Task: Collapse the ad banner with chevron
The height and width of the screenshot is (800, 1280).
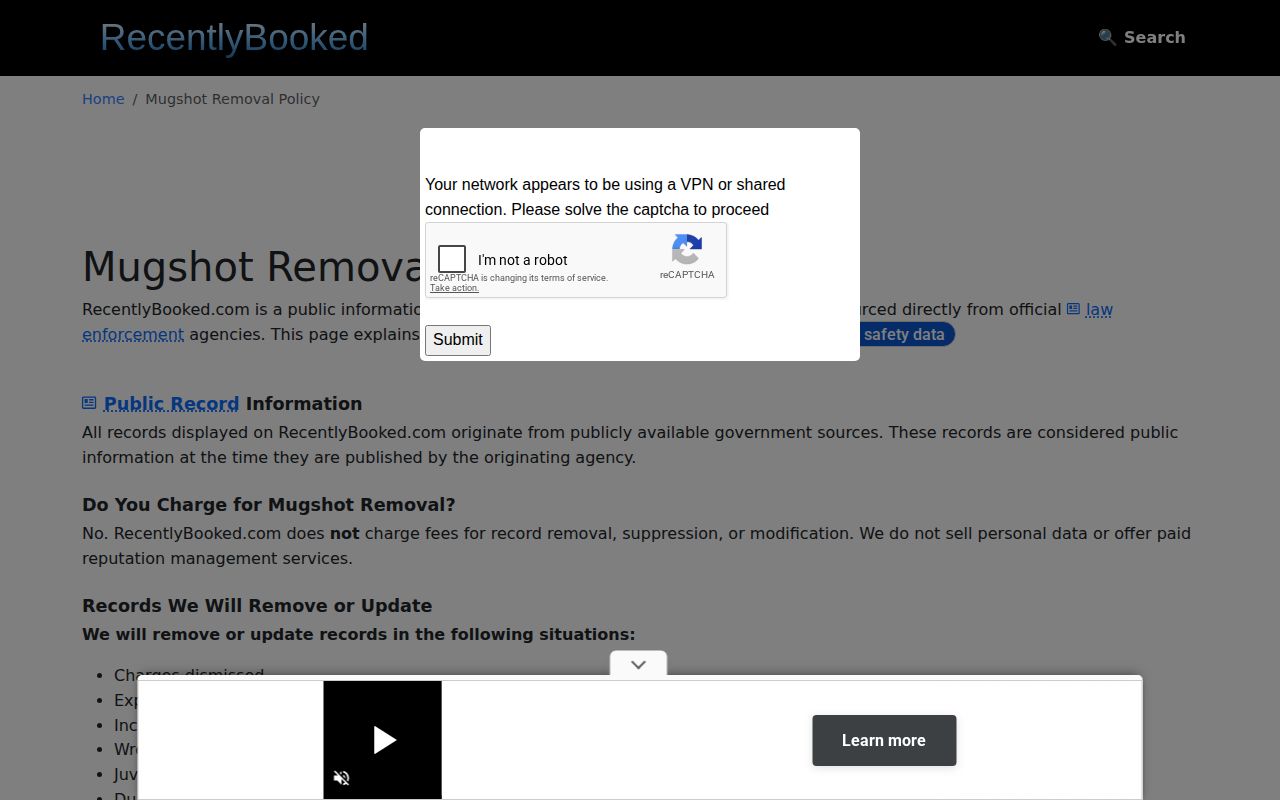Action: pos(638,664)
